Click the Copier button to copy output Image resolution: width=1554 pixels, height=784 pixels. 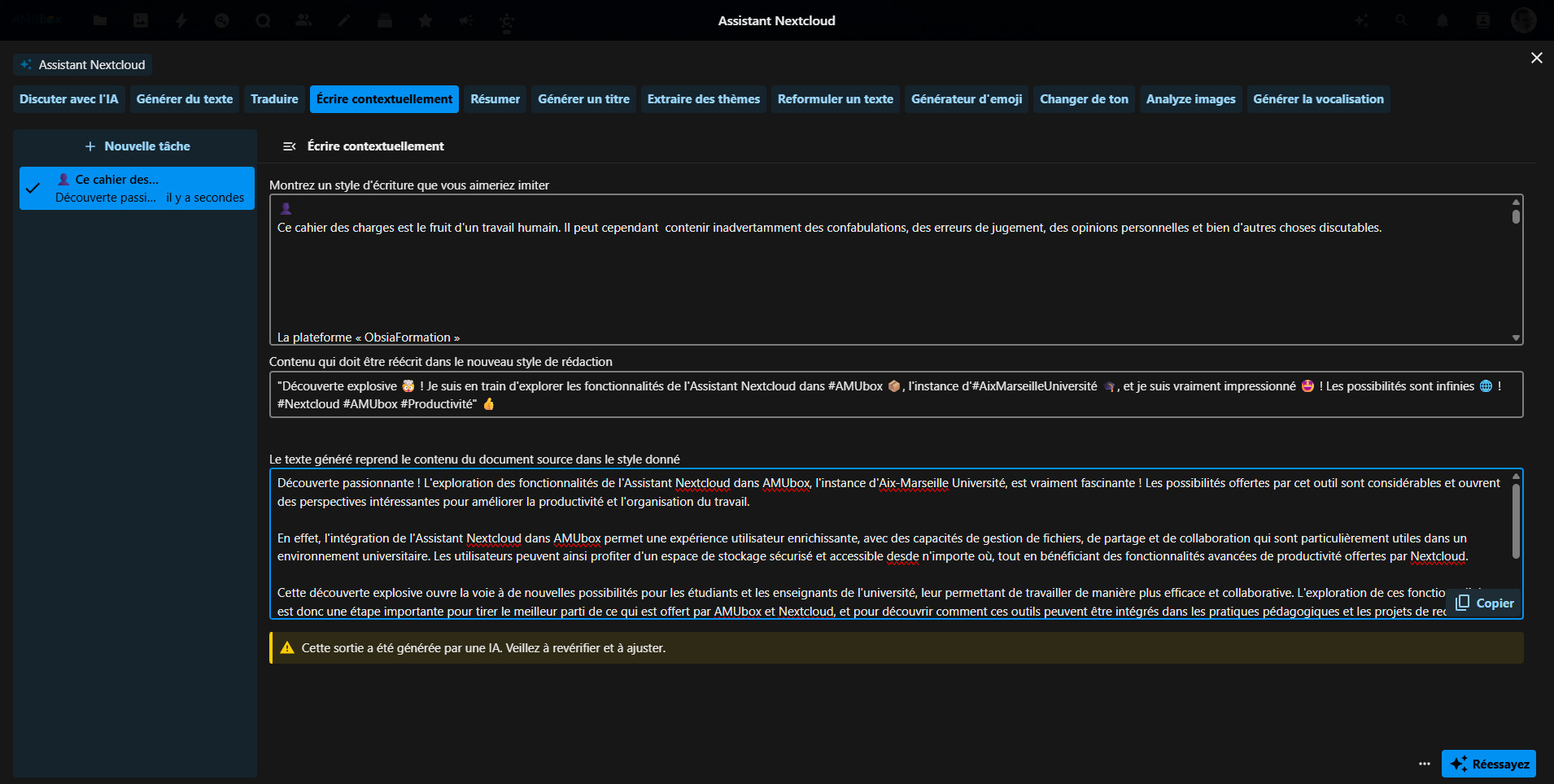pyautogui.click(x=1485, y=603)
